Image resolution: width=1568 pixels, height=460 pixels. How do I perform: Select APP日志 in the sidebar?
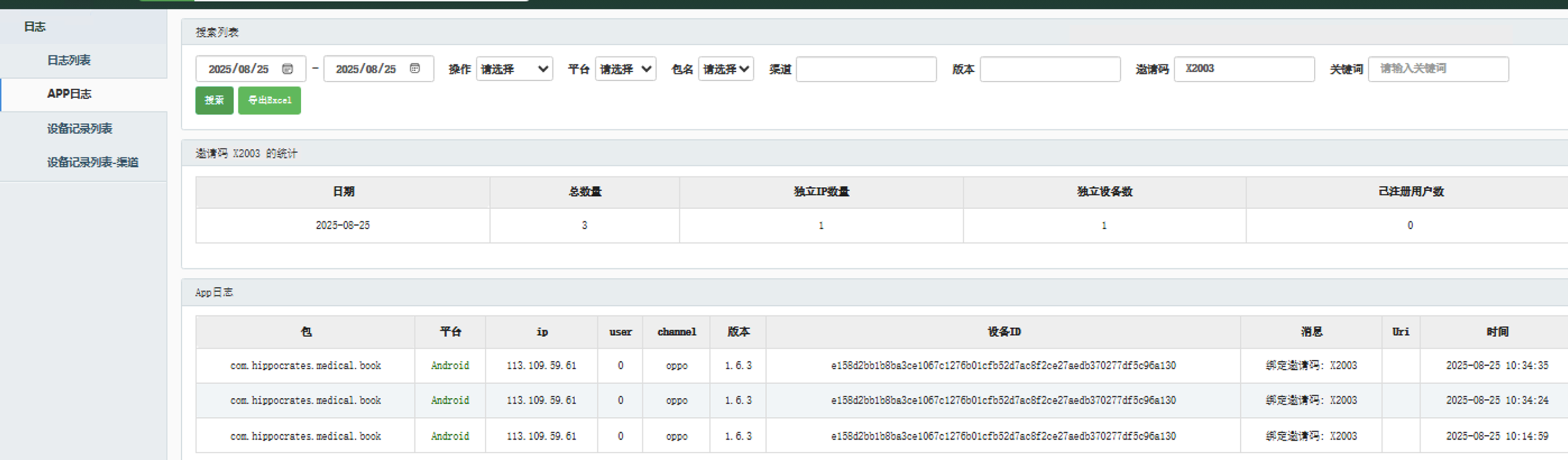[x=70, y=94]
